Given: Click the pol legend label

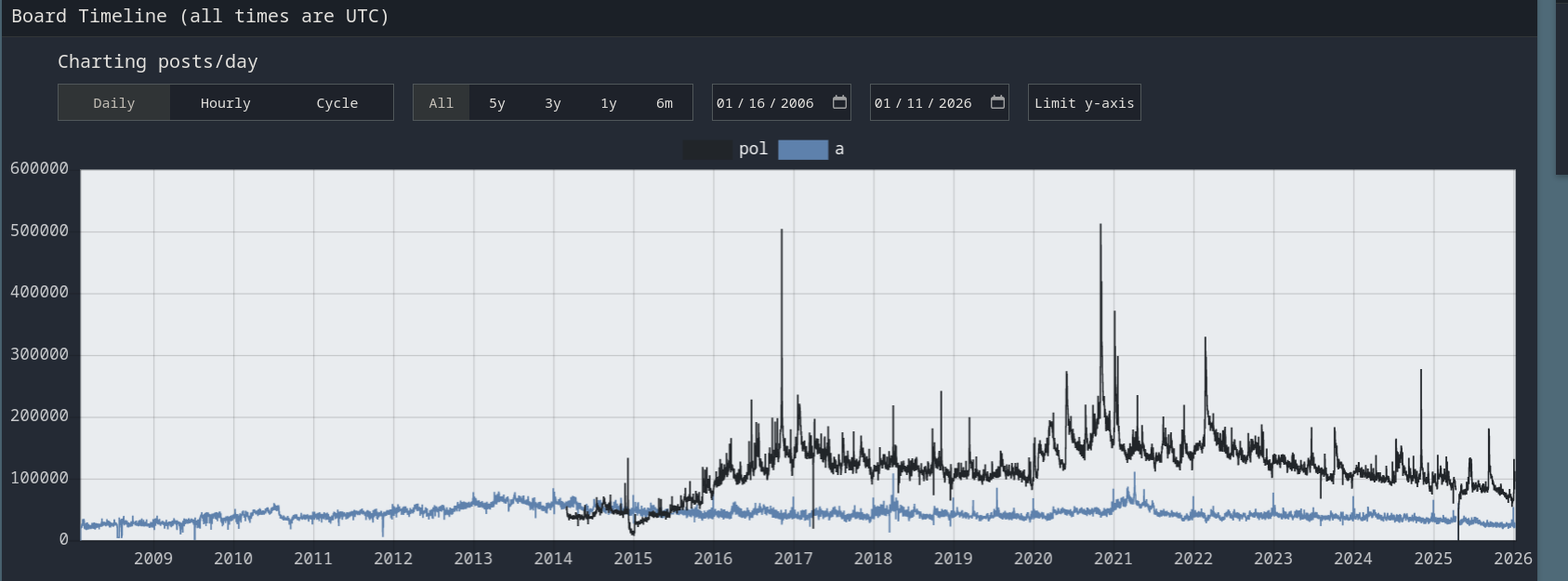Looking at the screenshot, I should coord(754,149).
